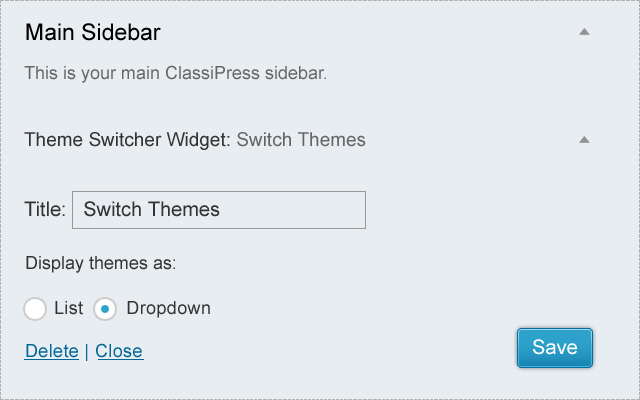This screenshot has width=640, height=400.
Task: Click the Close link
Action: [119, 351]
